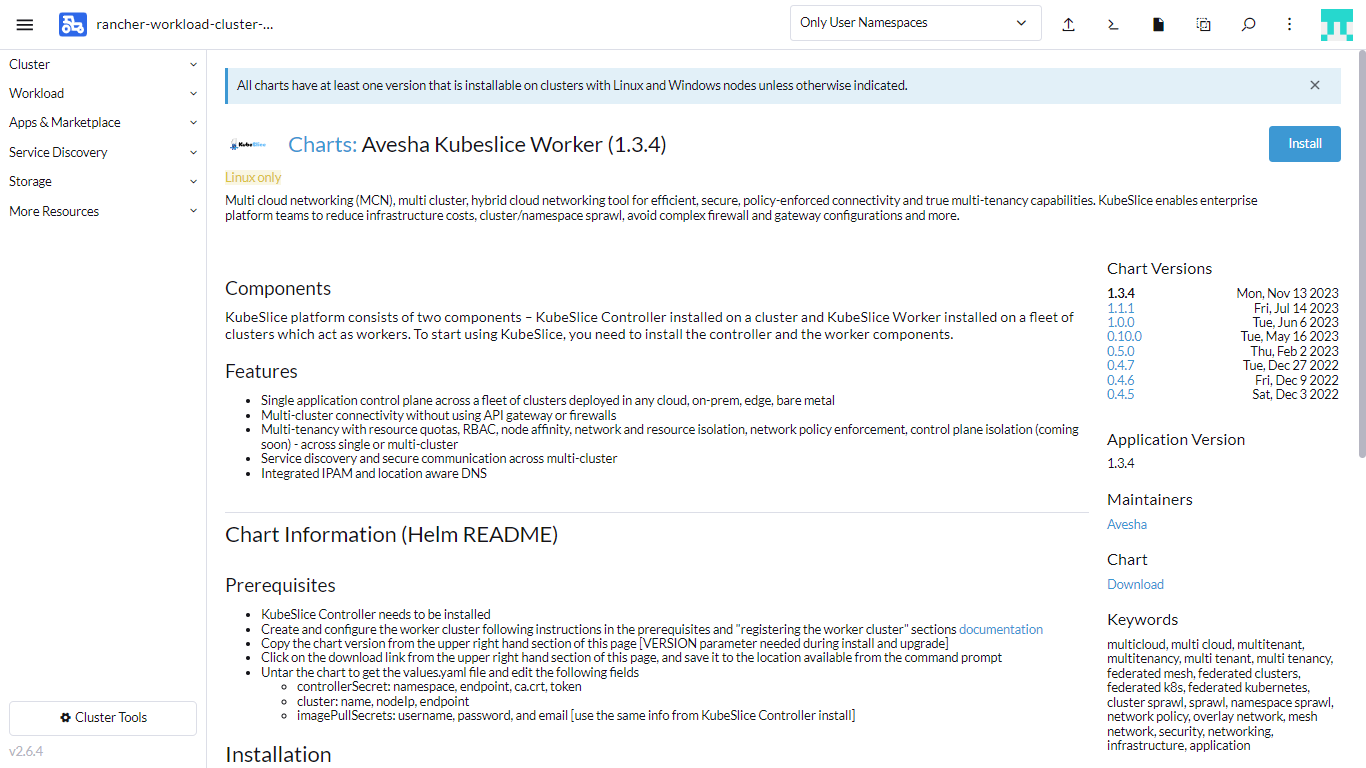1366x768 pixels.
Task: Click the Import YAML upload icon
Action: point(1068,24)
